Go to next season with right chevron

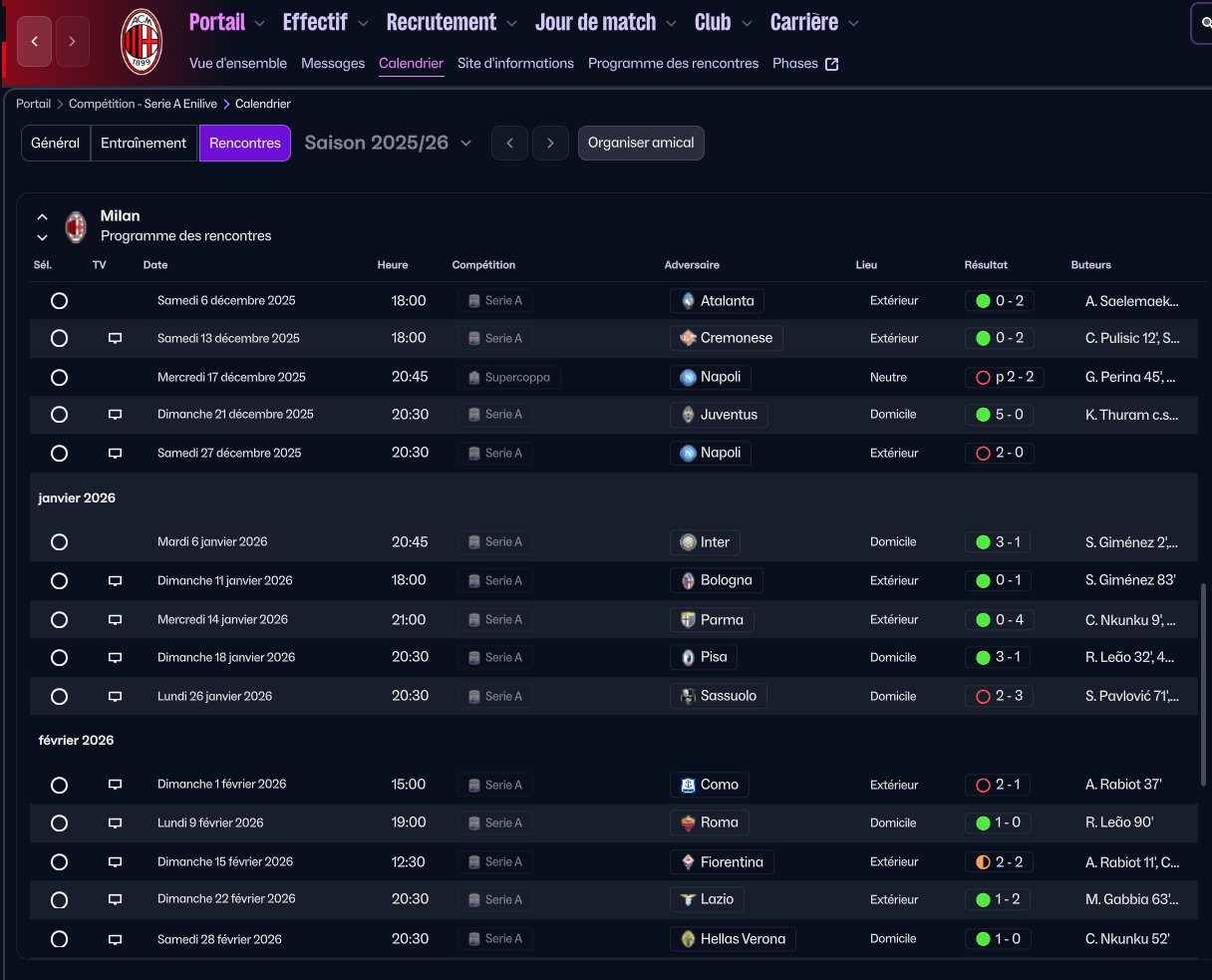coord(550,143)
